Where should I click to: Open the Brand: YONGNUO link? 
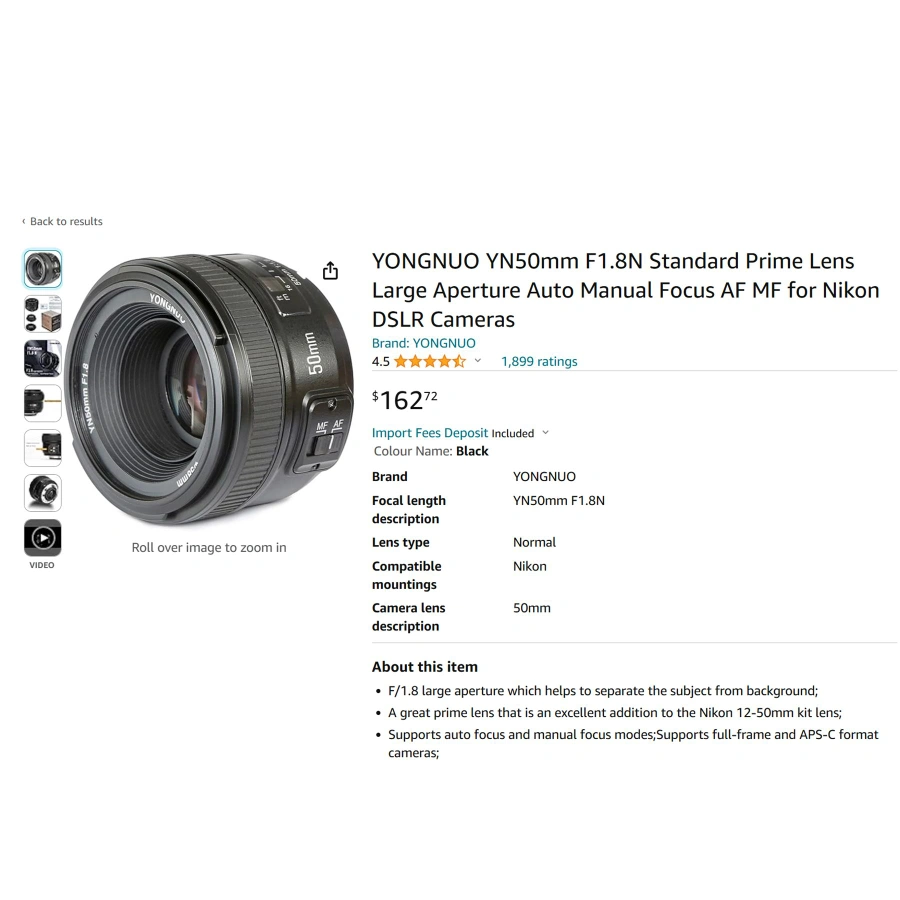click(x=424, y=343)
